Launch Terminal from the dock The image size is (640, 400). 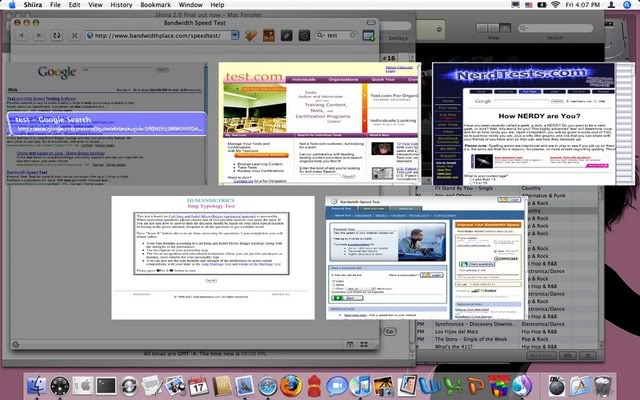(x=106, y=385)
